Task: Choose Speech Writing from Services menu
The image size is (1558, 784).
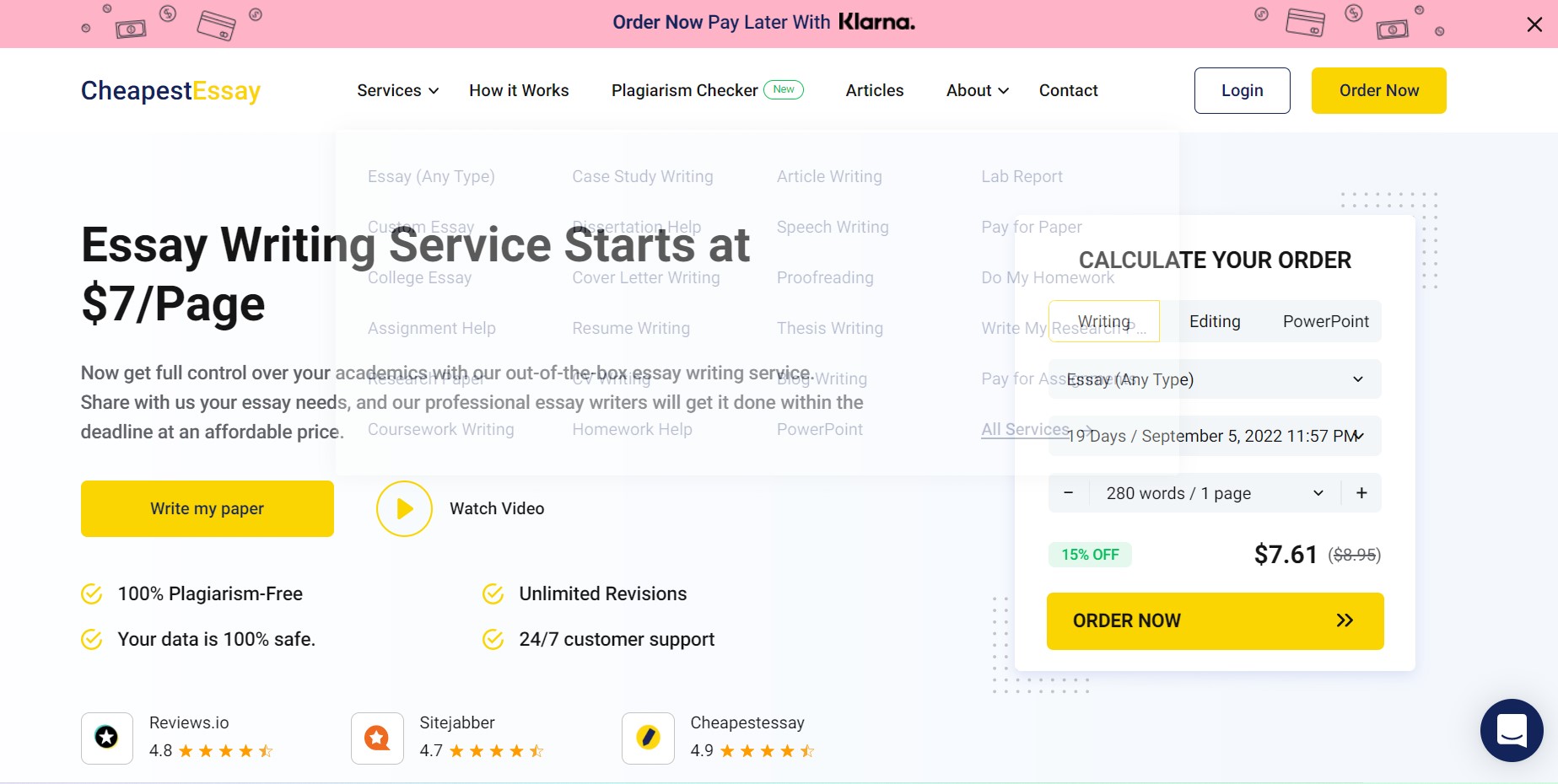Action: click(833, 227)
